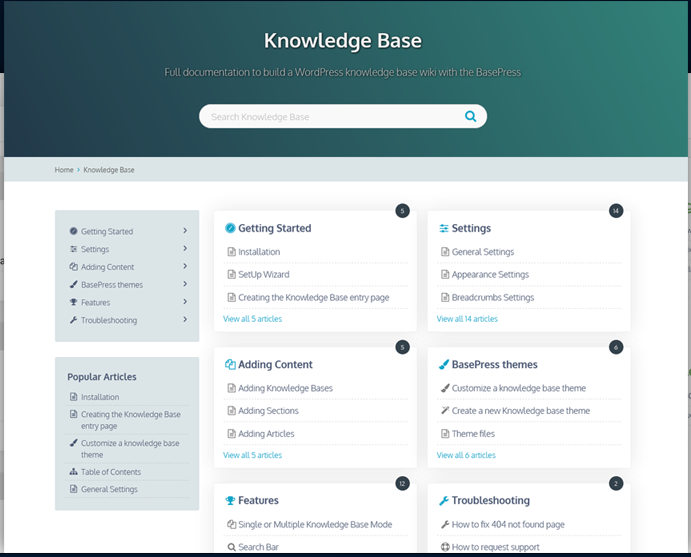Viewport: 691px width, 557px height.
Task: Open Troubleshooting in sidebar menu
Action: click(109, 320)
